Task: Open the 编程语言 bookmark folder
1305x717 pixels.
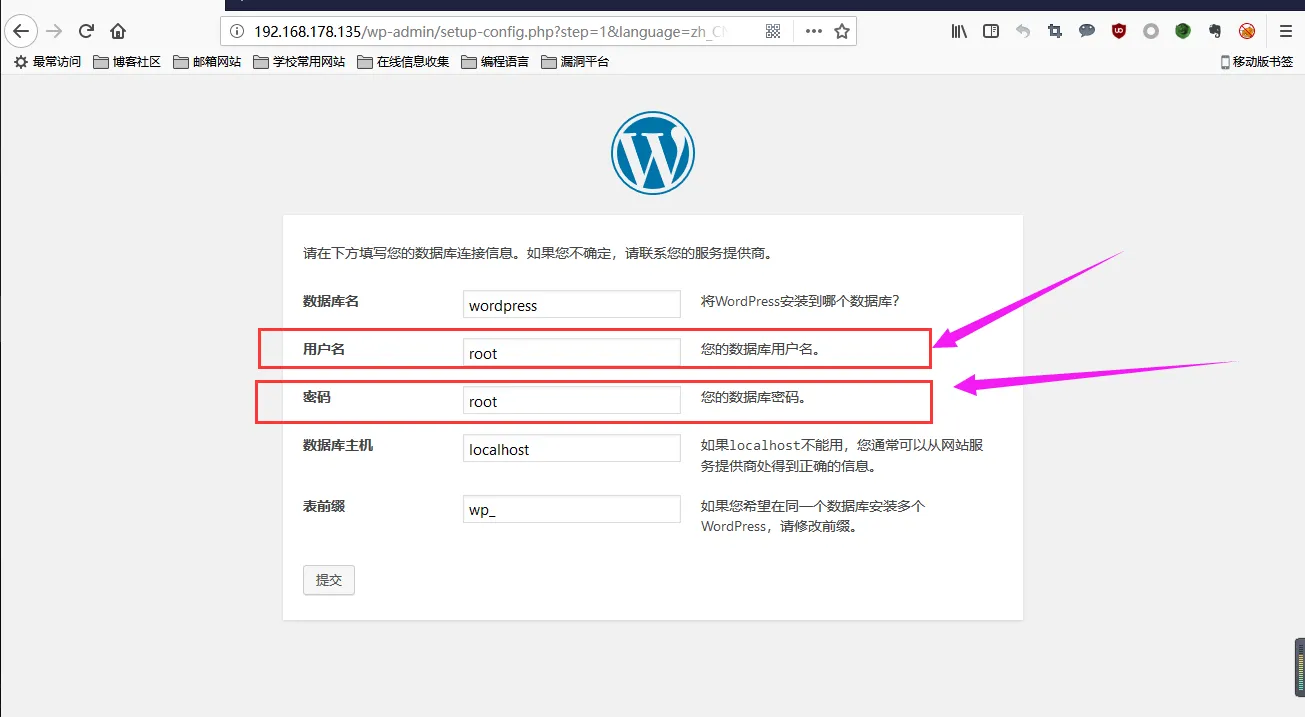Action: (x=495, y=62)
